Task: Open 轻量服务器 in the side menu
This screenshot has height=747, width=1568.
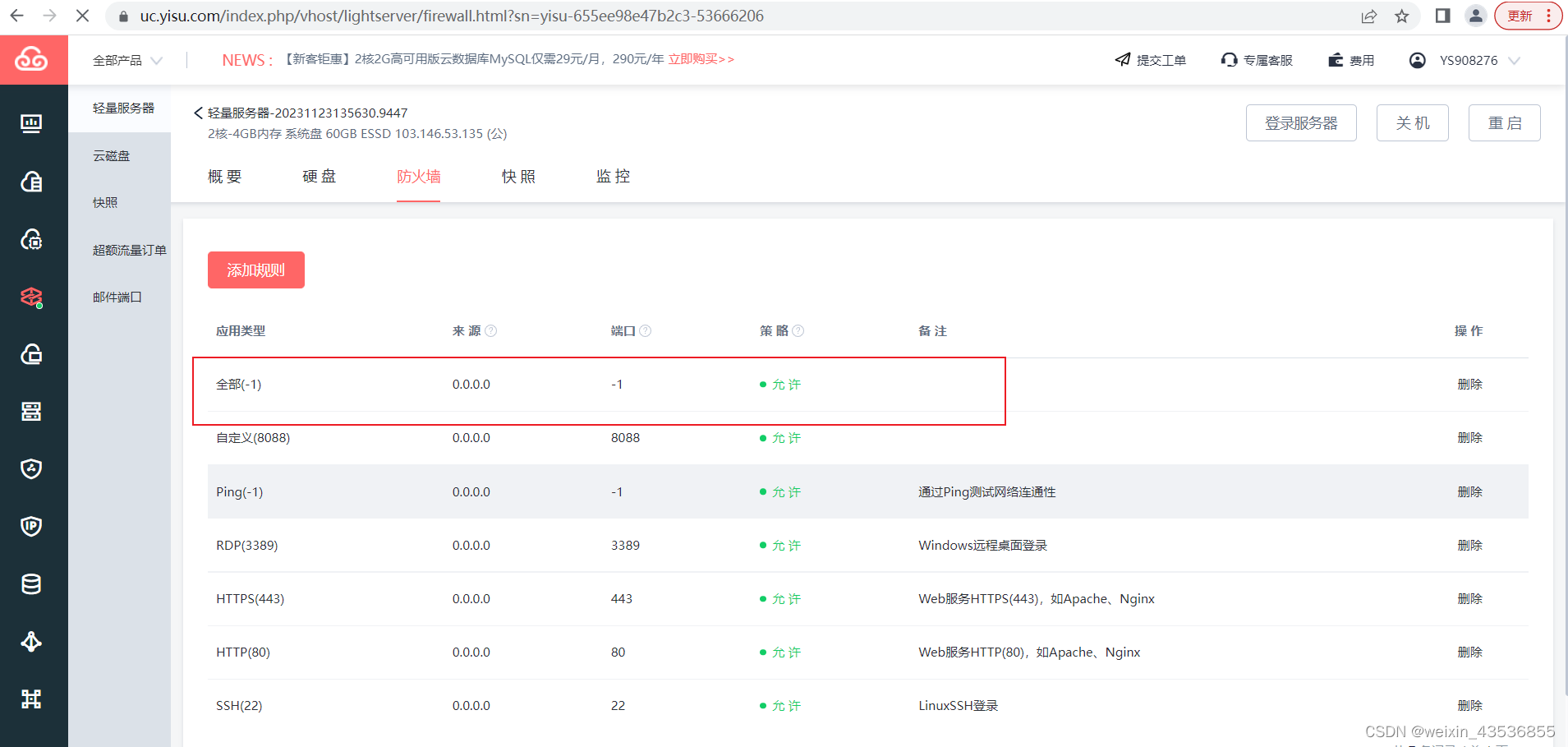Action: point(123,108)
